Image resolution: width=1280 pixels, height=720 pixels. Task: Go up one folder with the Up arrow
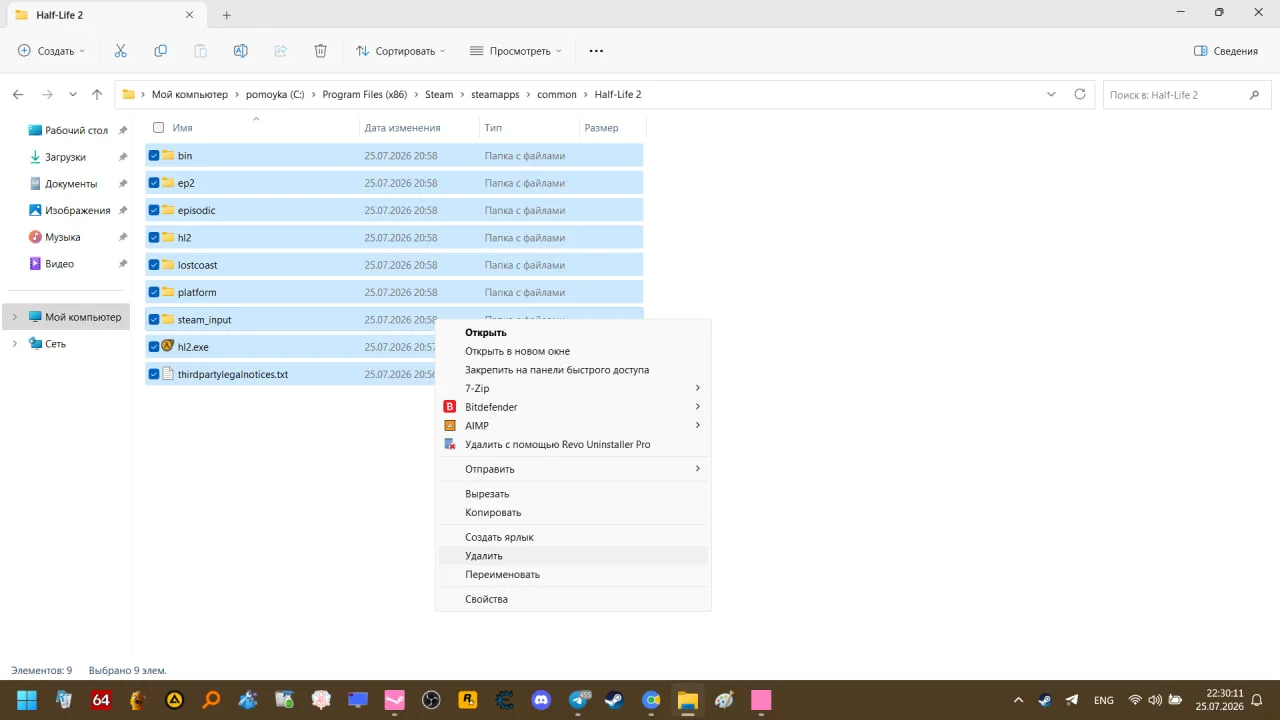click(x=97, y=94)
